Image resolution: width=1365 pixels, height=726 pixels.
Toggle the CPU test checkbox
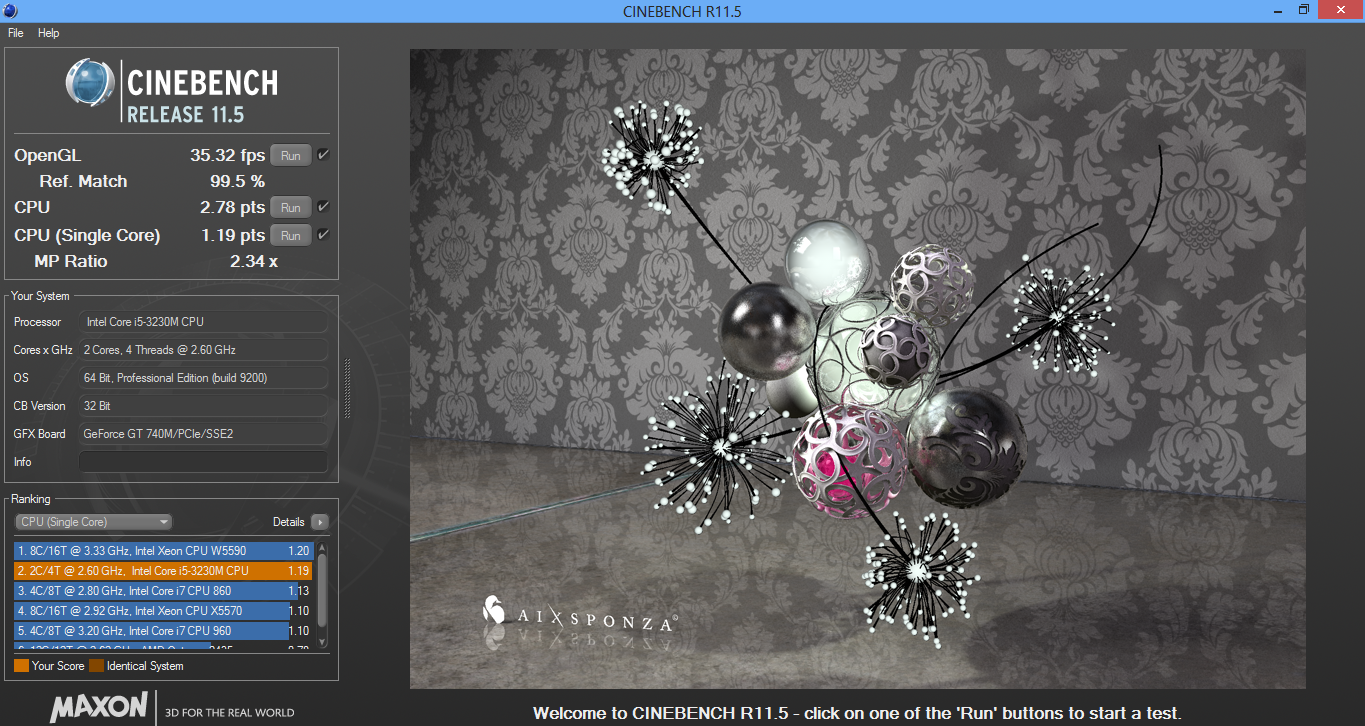pyautogui.click(x=323, y=207)
